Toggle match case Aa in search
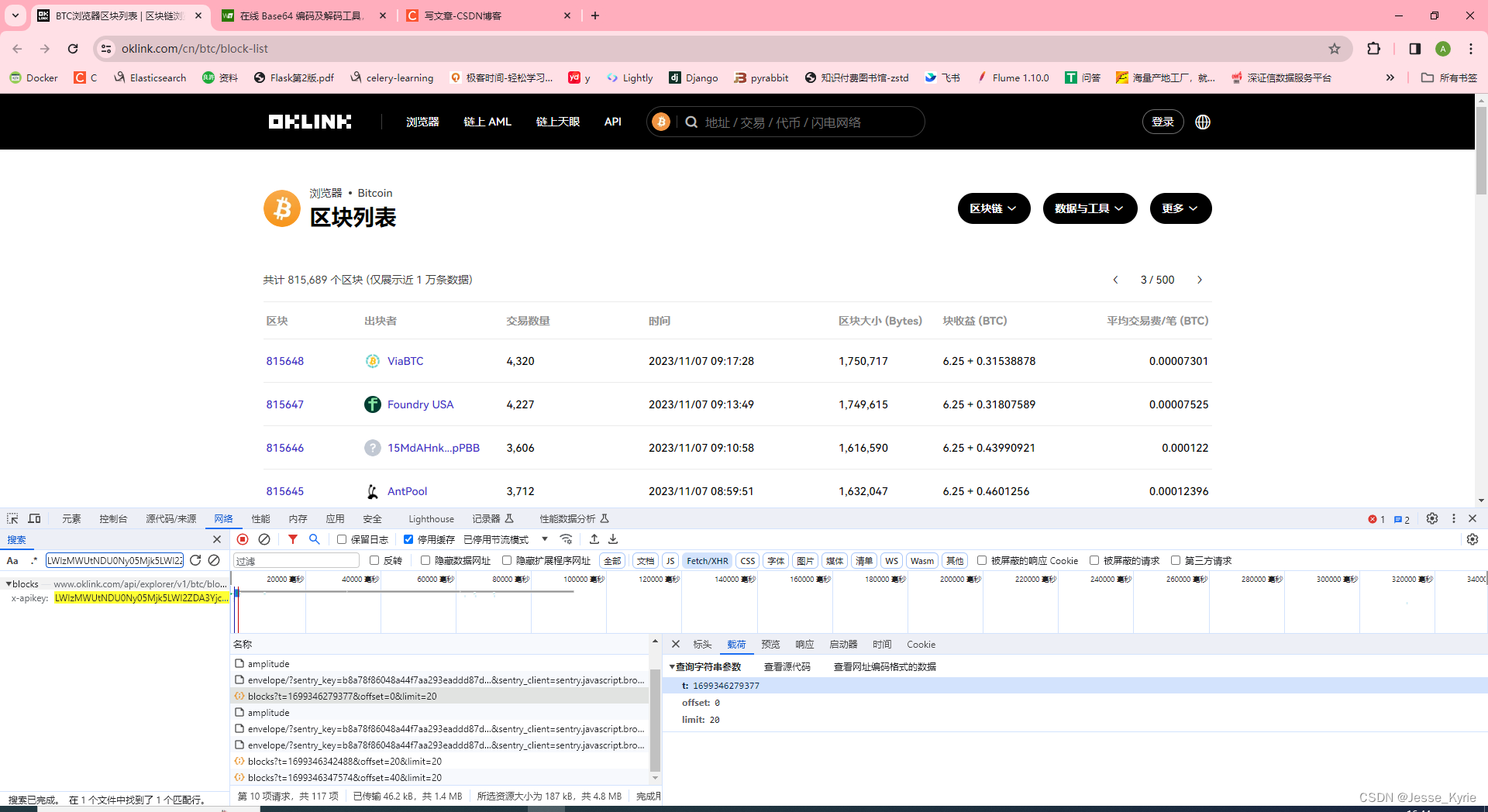Viewport: 1488px width, 812px height. [x=12, y=560]
